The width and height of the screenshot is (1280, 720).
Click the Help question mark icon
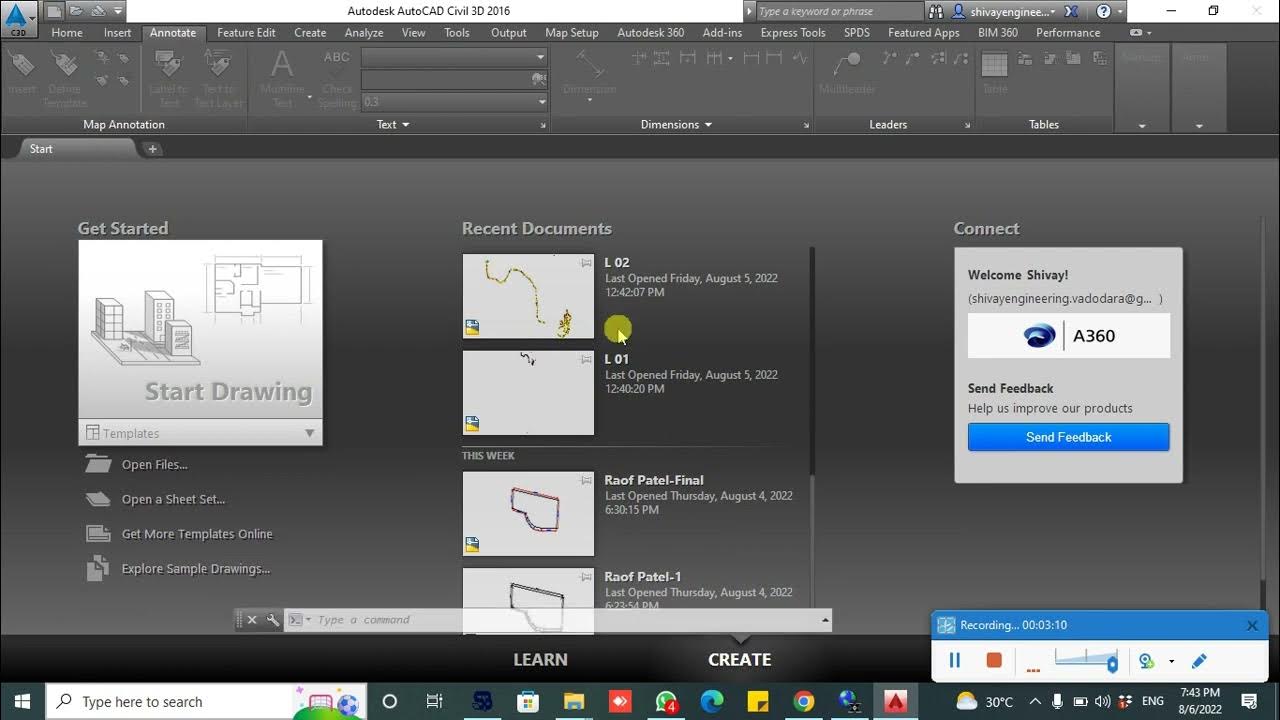coord(1103,11)
